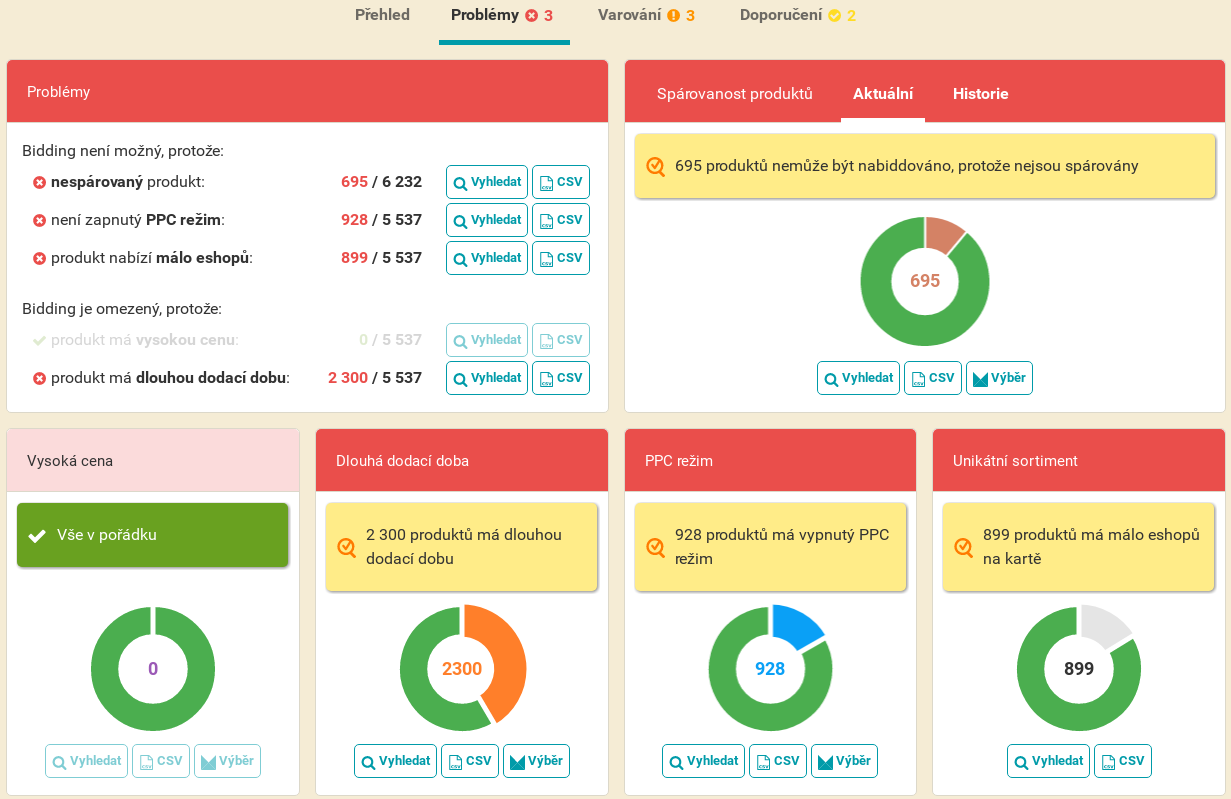1231x799 pixels.
Task: Click the green Vše v pořádku banner
Action: [153, 535]
